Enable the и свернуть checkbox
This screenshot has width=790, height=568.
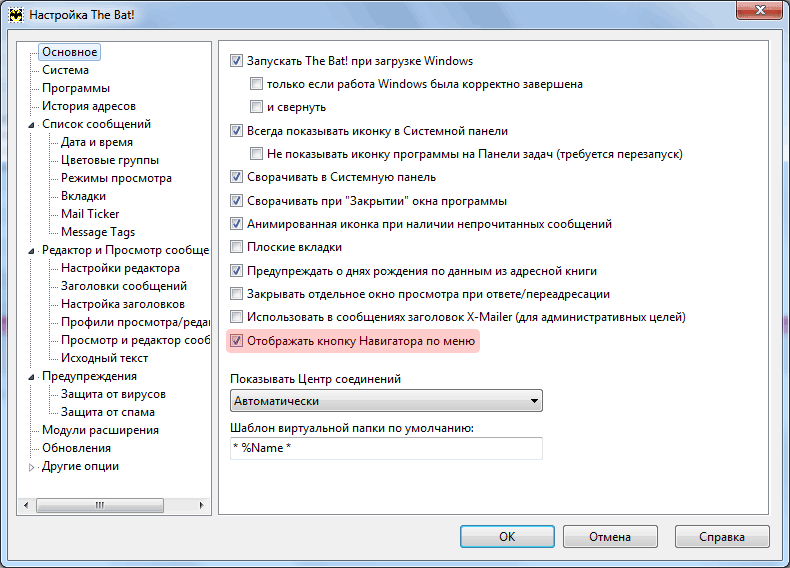(256, 107)
